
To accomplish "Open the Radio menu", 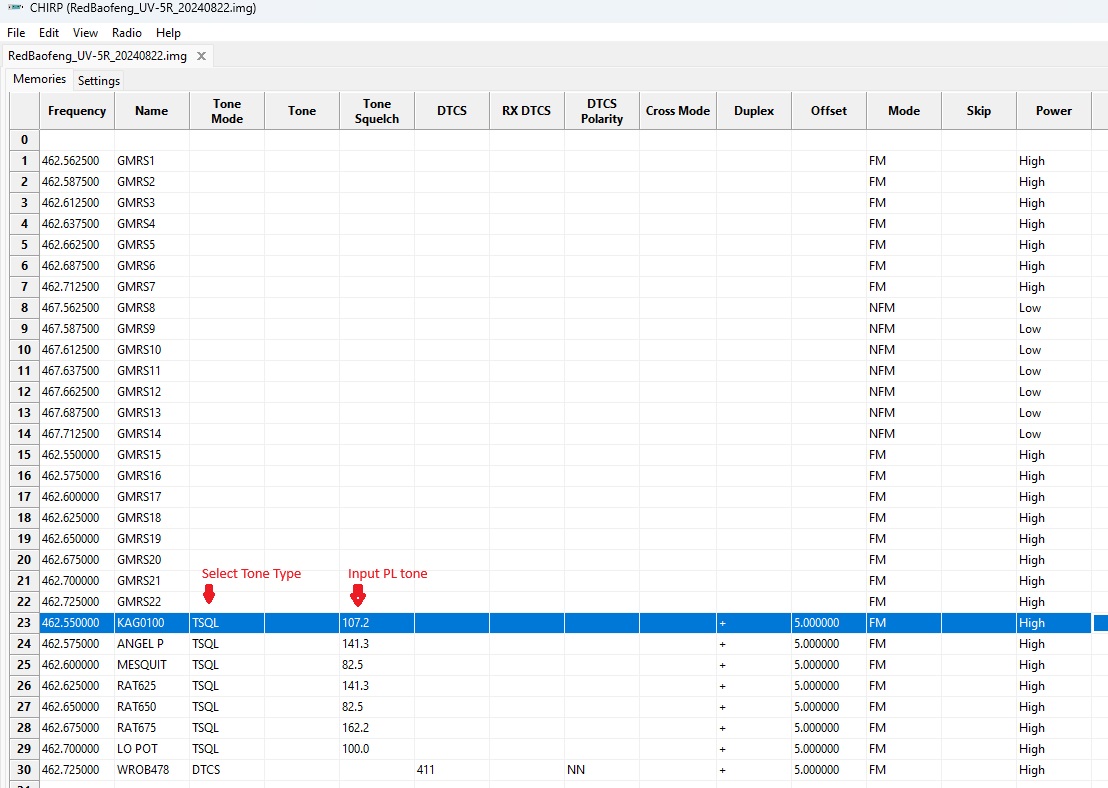I will pyautogui.click(x=127, y=33).
